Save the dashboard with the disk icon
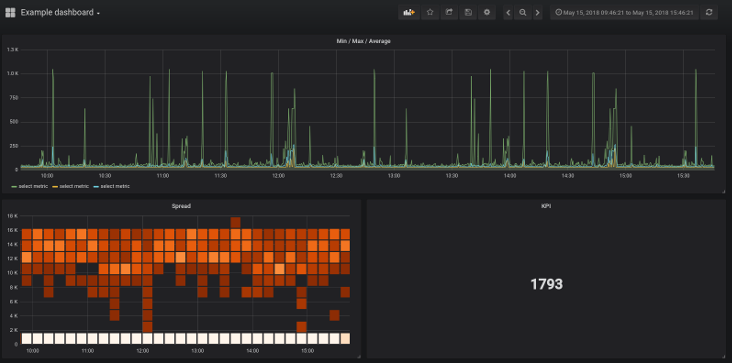Screen dimensions: 732x363 pyautogui.click(x=468, y=13)
